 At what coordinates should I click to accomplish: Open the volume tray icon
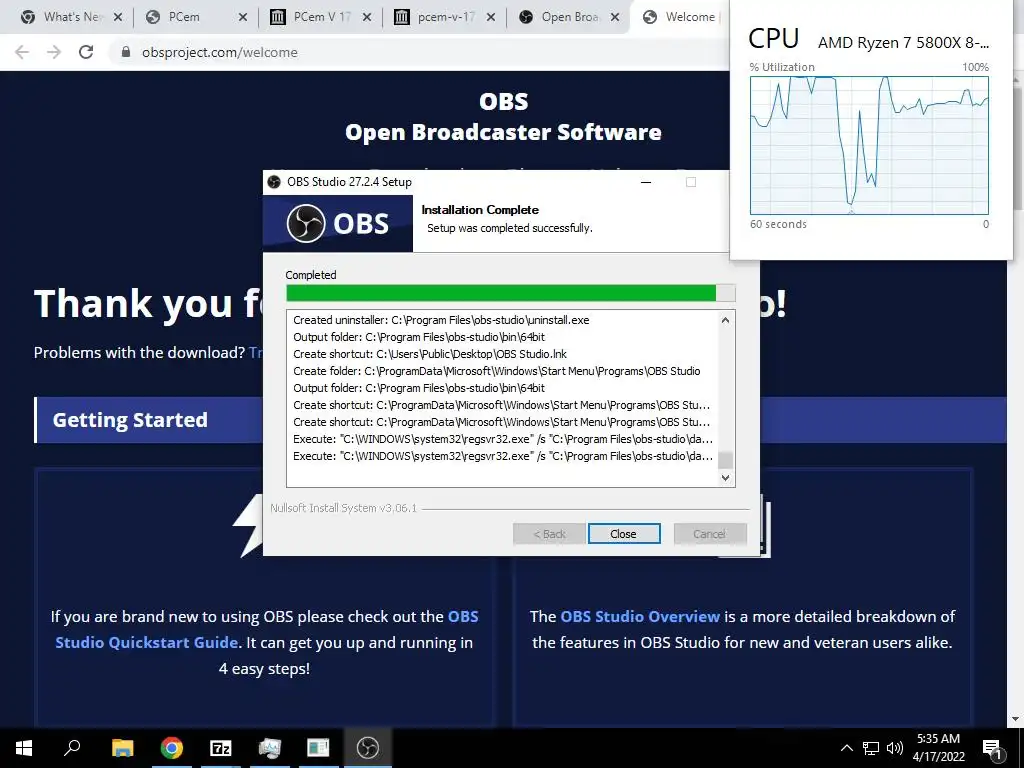click(895, 748)
